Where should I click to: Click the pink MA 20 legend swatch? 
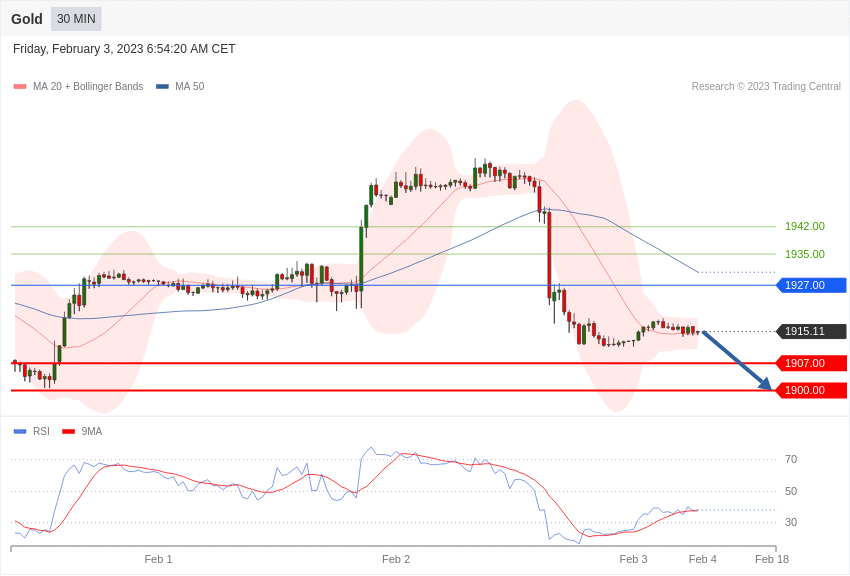[20, 87]
